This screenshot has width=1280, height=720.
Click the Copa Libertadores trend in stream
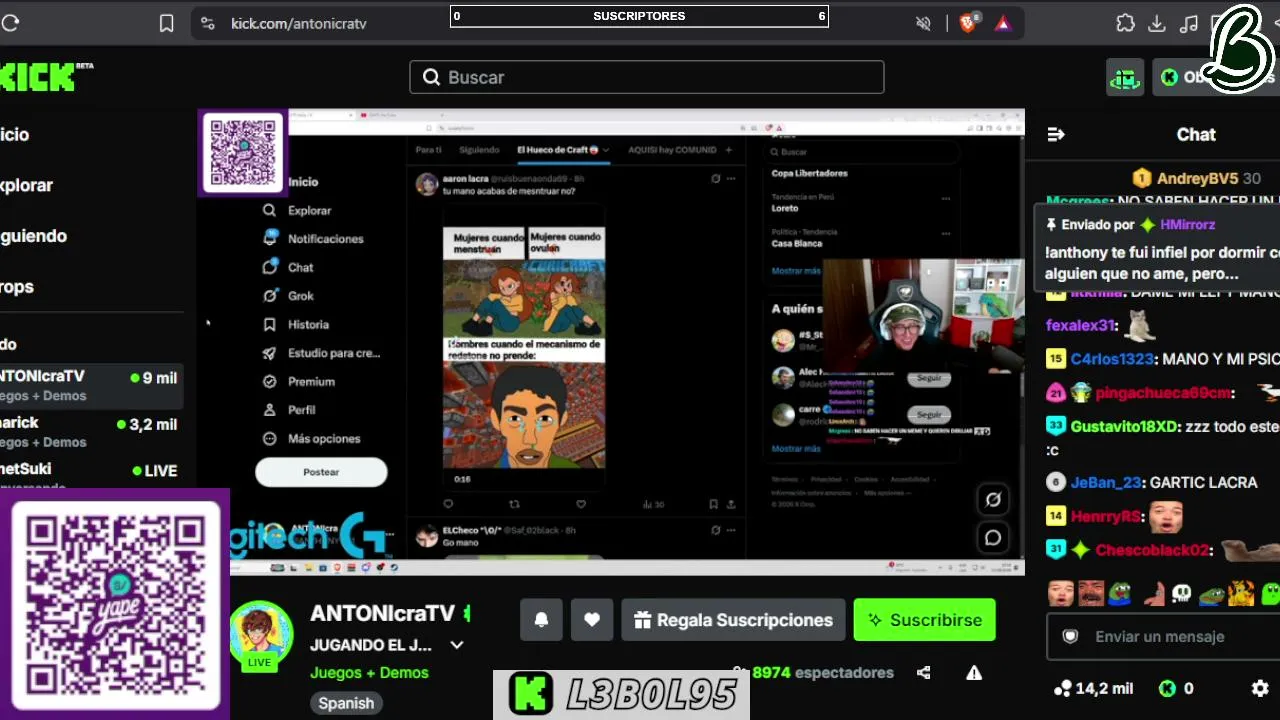point(809,173)
